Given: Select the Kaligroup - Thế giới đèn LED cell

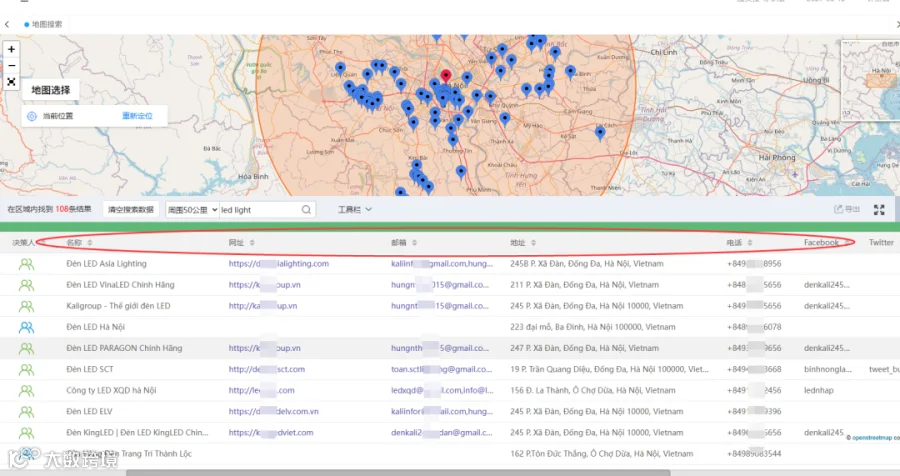Looking at the screenshot, I should [x=118, y=305].
